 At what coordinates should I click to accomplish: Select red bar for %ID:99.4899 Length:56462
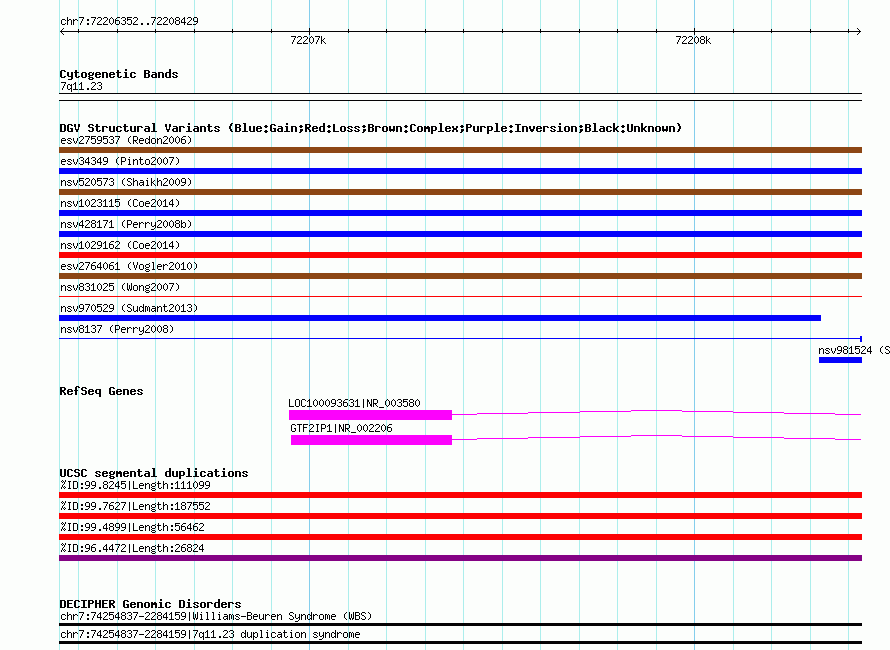coord(460,537)
